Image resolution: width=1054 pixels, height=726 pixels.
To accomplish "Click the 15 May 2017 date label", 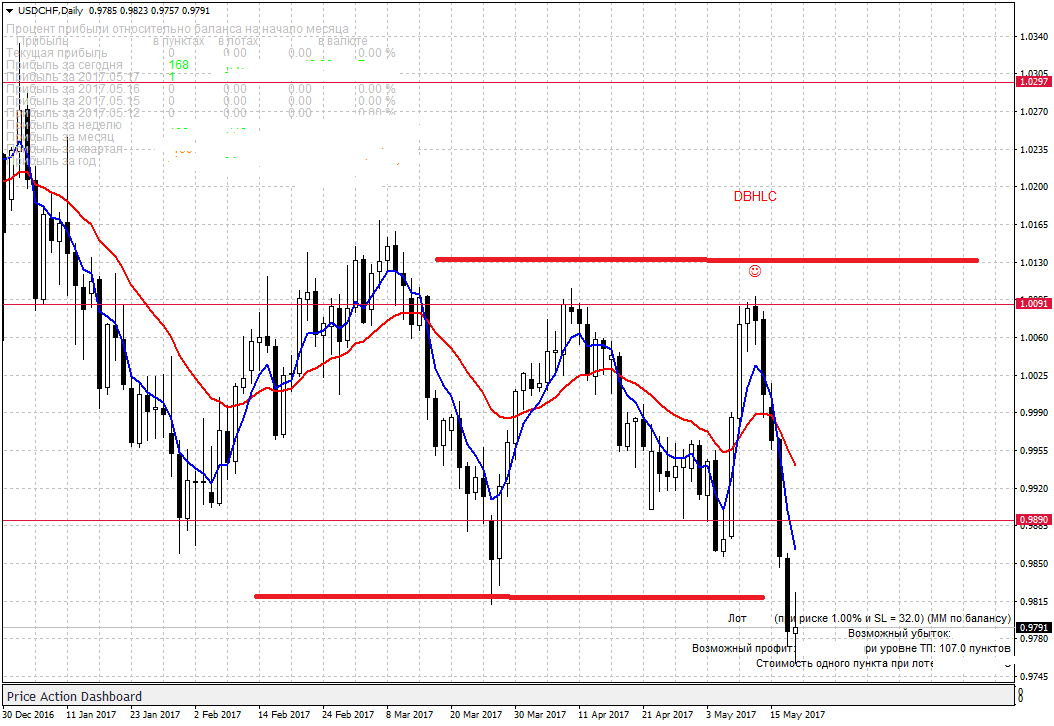I will click(797, 715).
